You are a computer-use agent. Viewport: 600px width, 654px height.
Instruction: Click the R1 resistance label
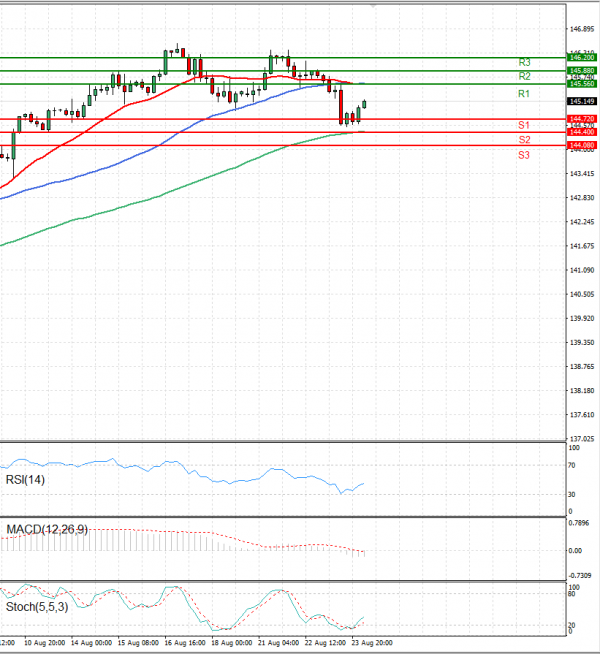524,94
